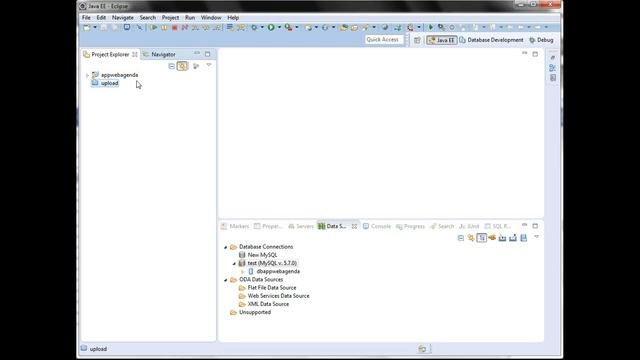Viewport: 640px width, 360px height.
Task: Open the Edit menu
Action: click(101, 18)
